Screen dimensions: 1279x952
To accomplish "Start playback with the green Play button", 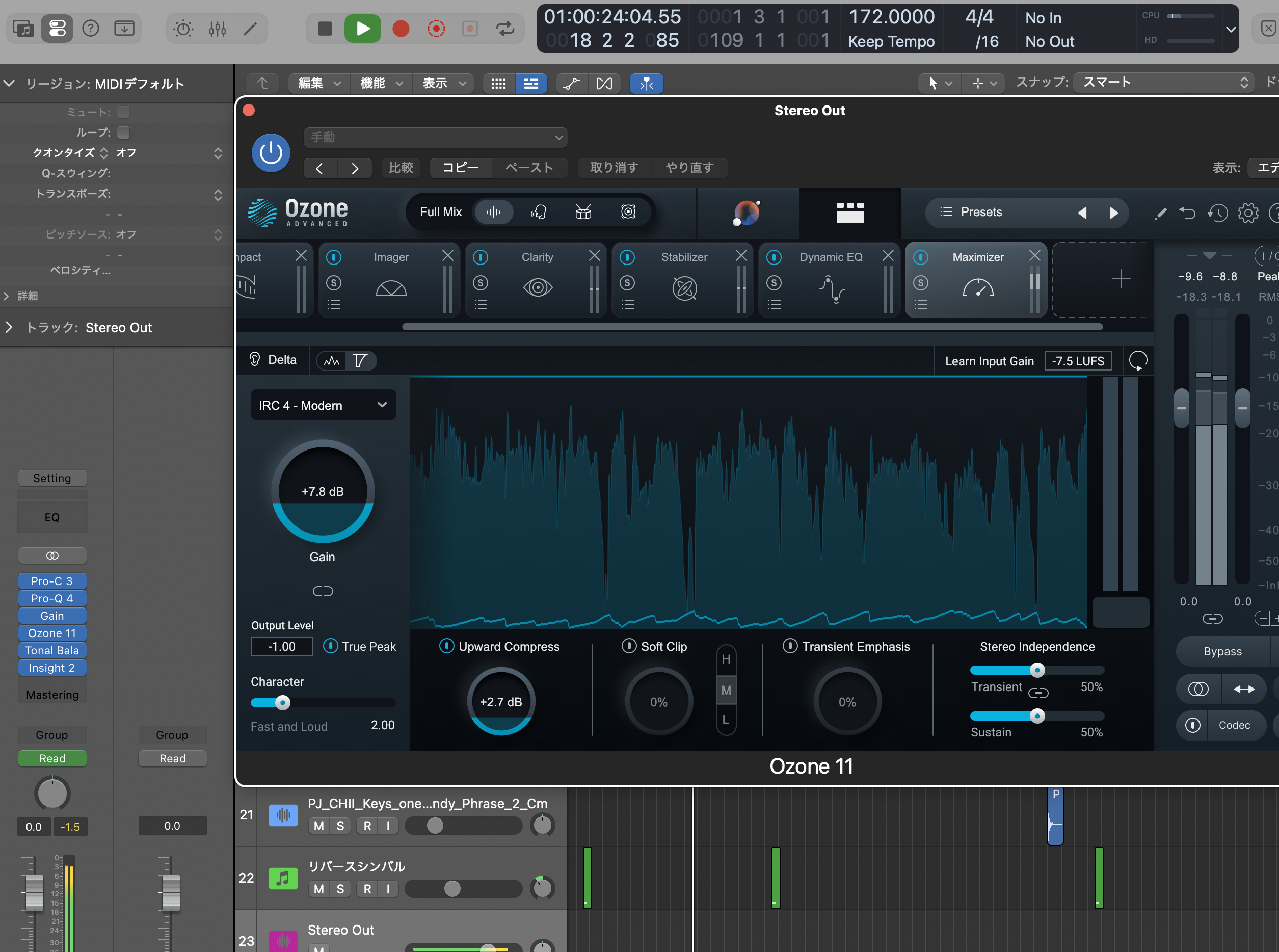I will [362, 28].
